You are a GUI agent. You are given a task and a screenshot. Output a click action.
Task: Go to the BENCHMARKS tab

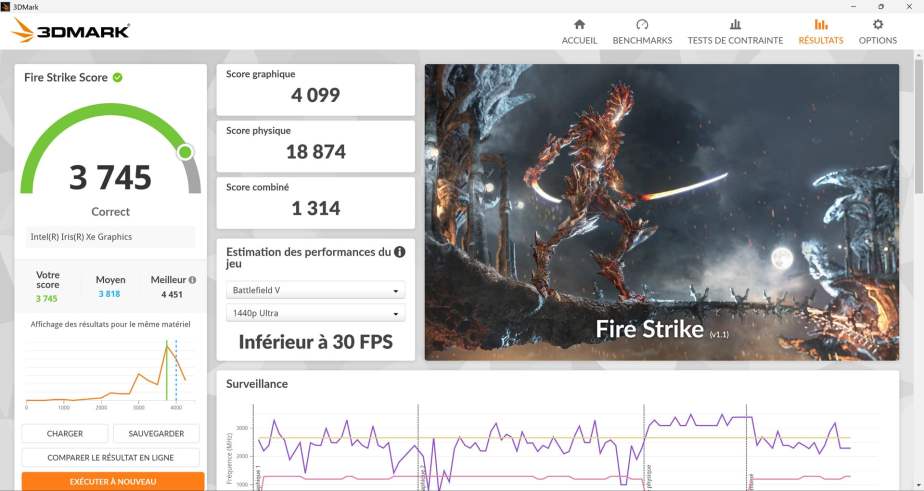642,41
